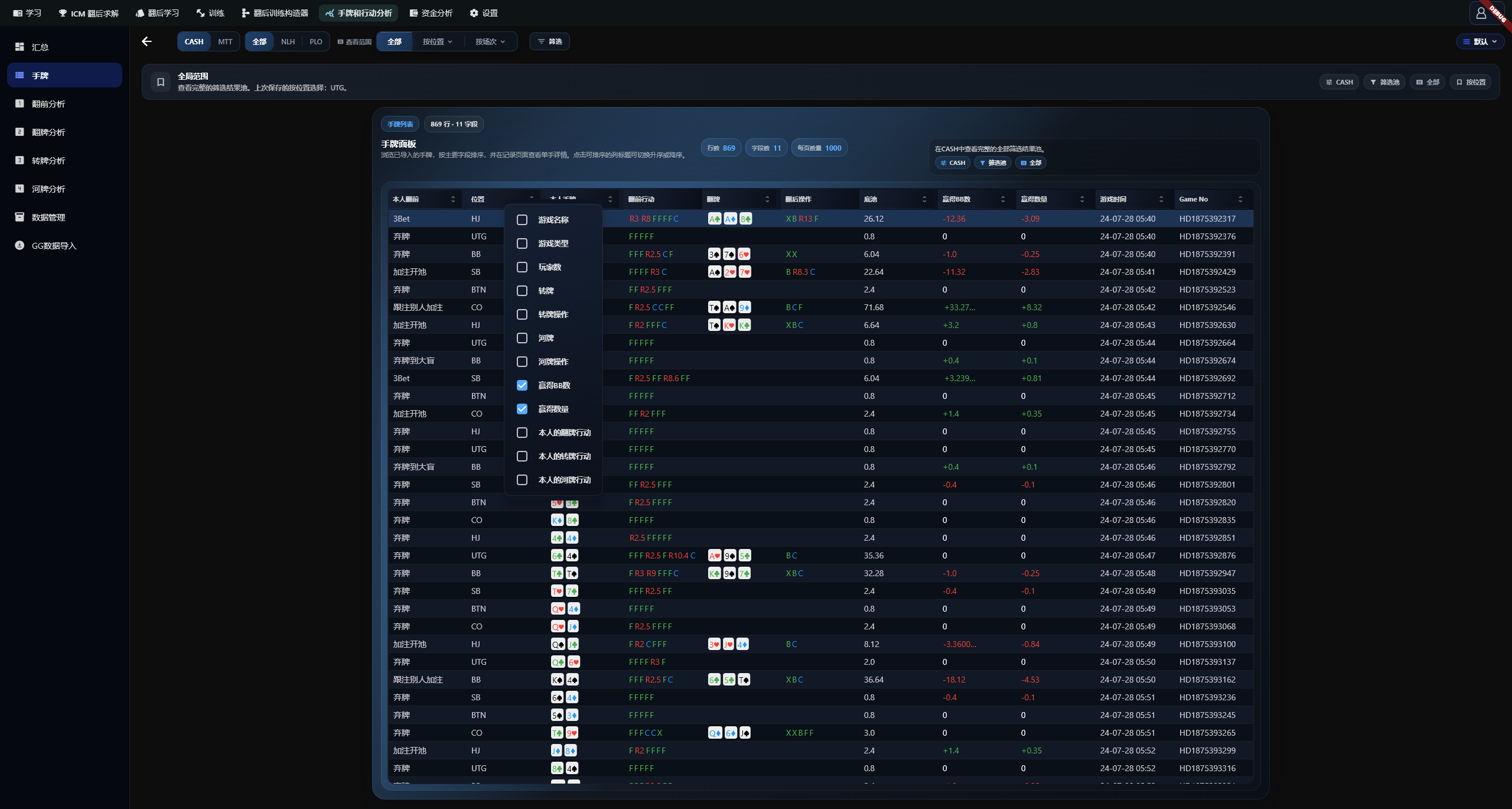
Task: Check the 游戏类型 column checkbox
Action: pyautogui.click(x=522, y=243)
